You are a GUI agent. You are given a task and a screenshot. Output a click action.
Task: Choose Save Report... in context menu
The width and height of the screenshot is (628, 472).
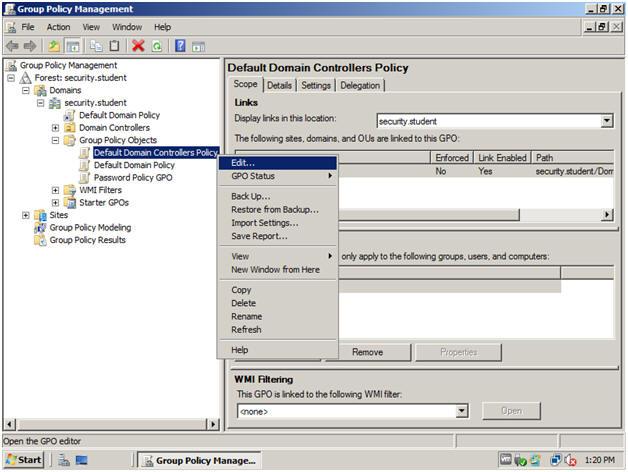(278, 236)
